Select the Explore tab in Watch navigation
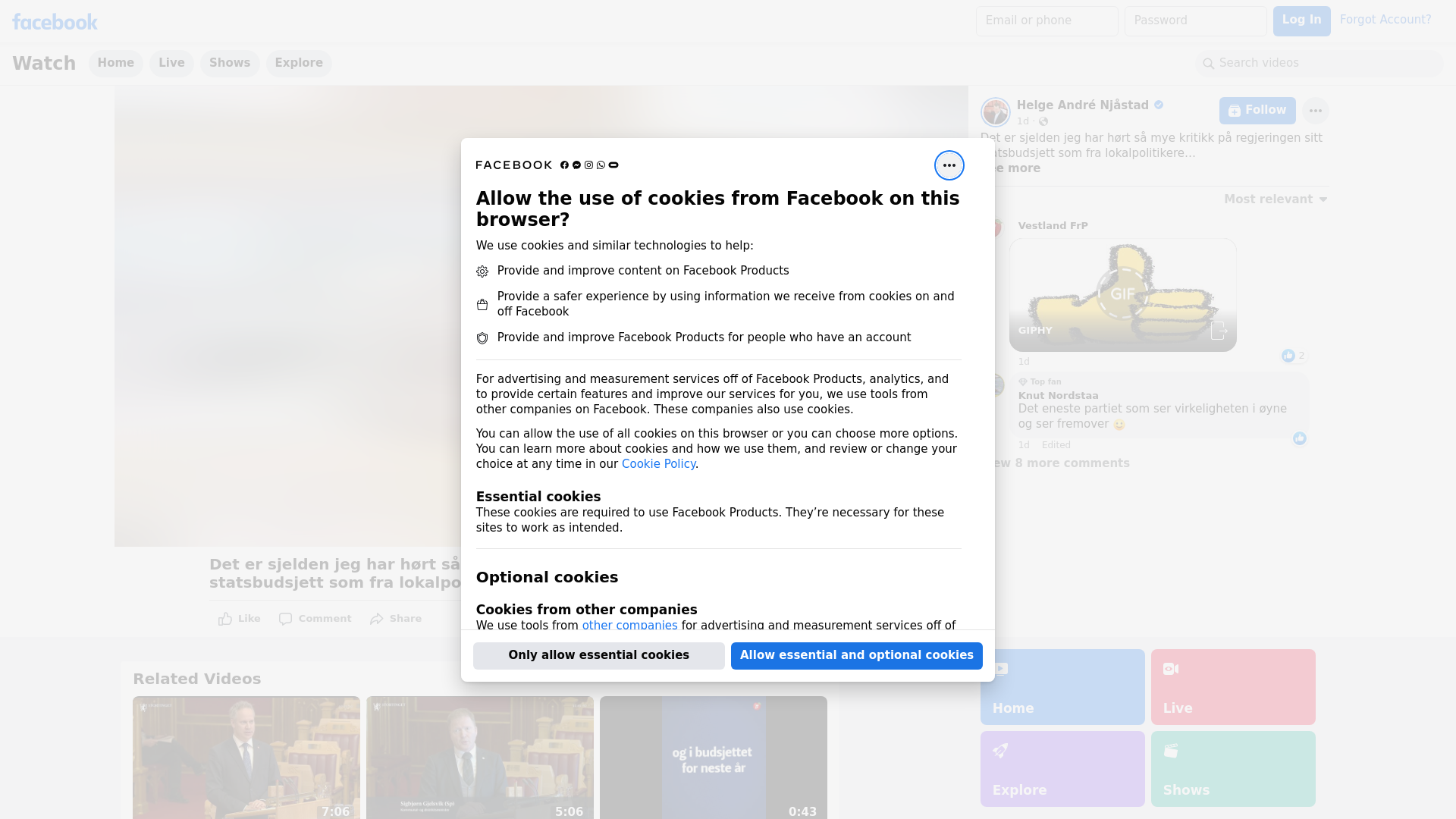This screenshot has width=1456, height=819. tap(299, 64)
